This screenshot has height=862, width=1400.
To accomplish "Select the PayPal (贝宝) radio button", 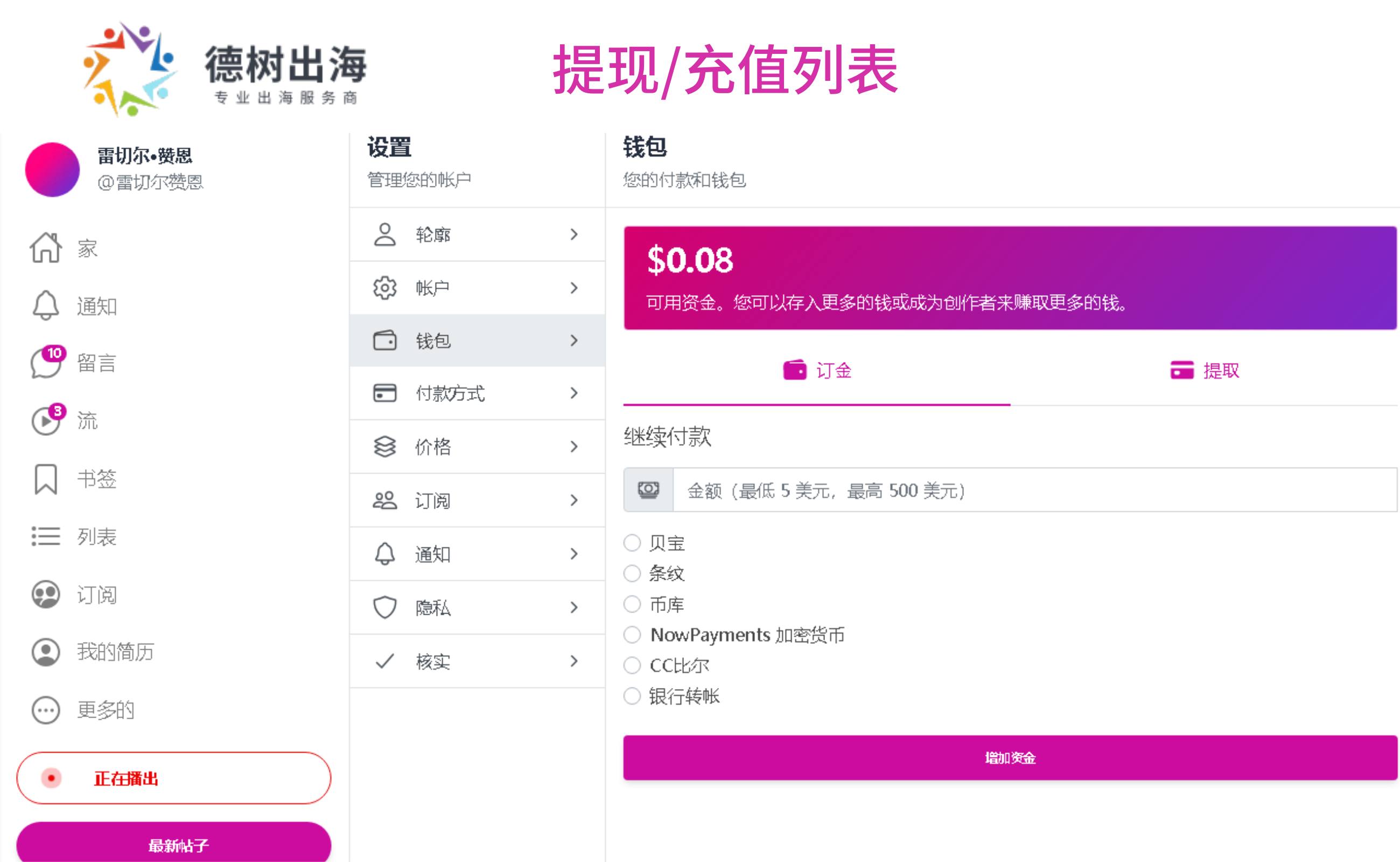I will 632,543.
